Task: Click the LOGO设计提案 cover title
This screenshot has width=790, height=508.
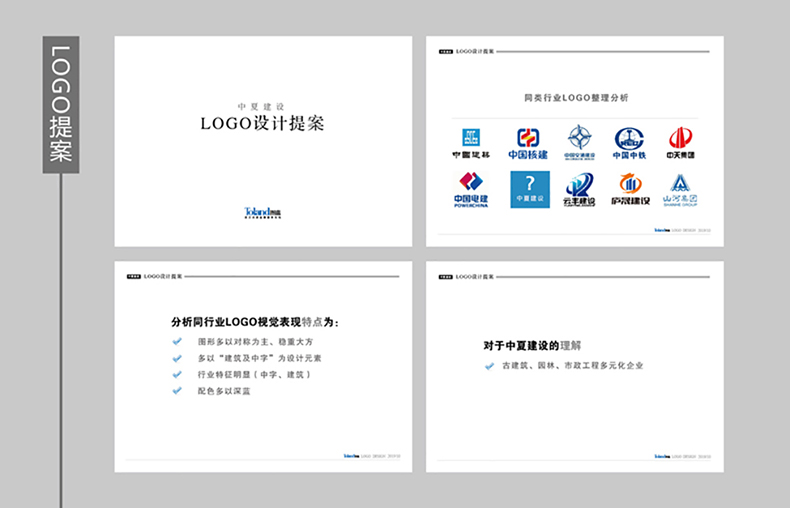Action: coord(262,124)
